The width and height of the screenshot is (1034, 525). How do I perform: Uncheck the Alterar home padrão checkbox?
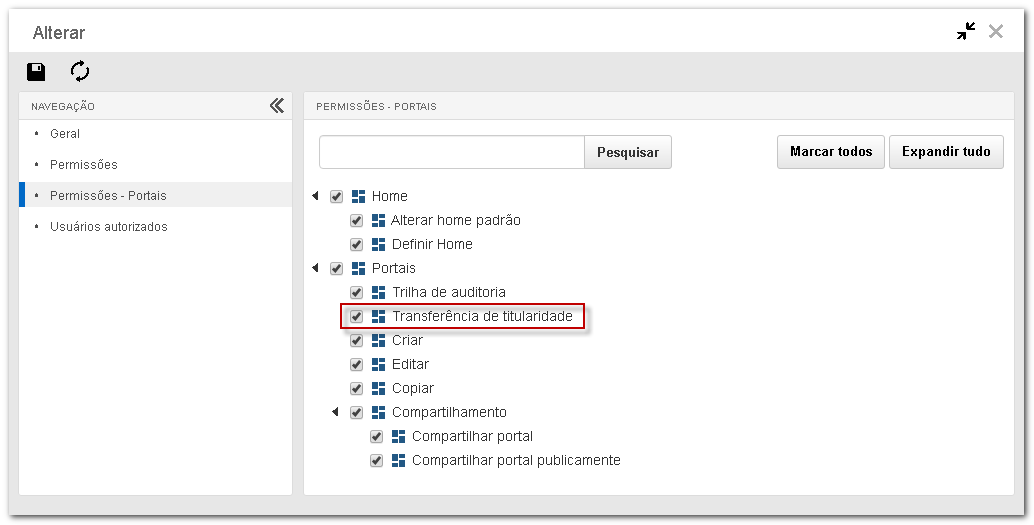click(356, 220)
